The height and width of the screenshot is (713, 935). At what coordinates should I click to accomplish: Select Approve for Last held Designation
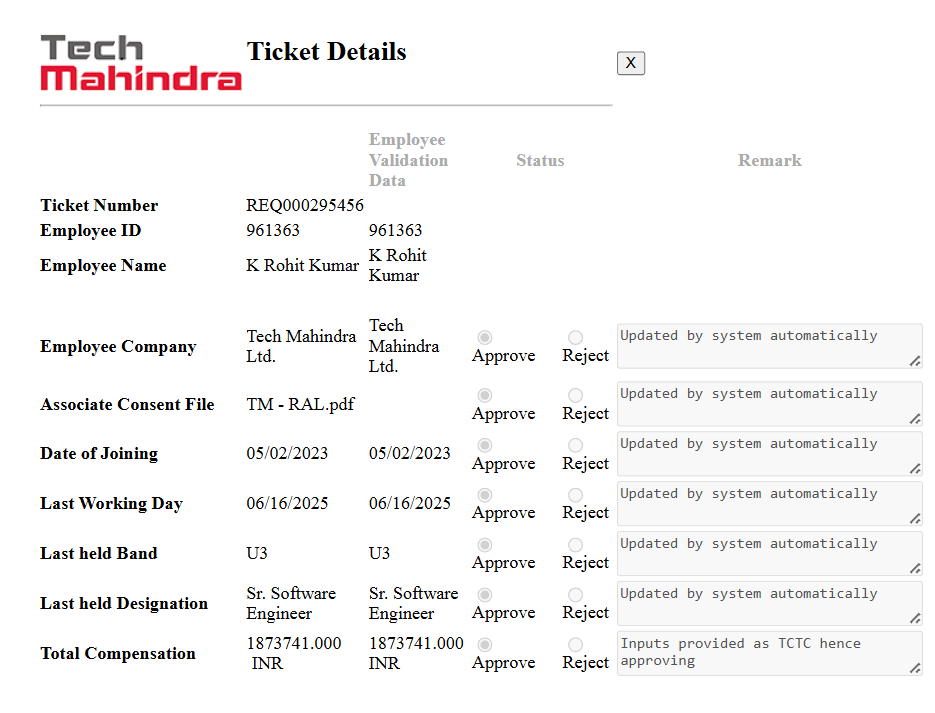pyautogui.click(x=485, y=595)
